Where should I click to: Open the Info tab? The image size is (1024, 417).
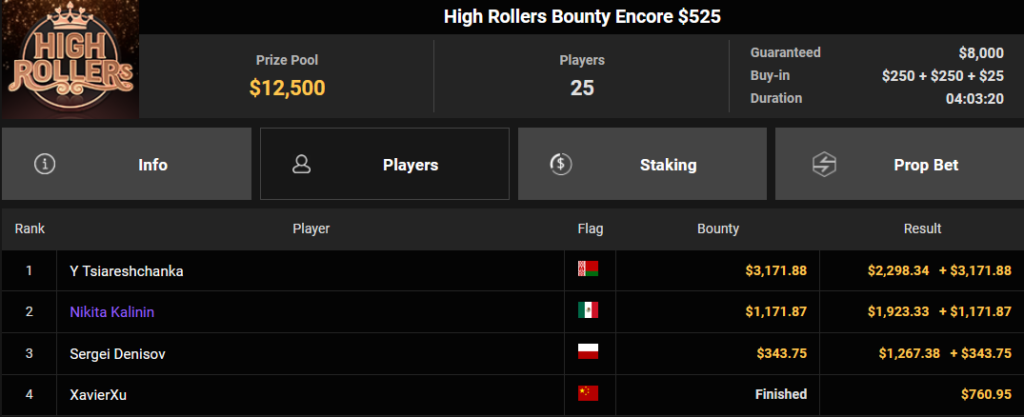coord(127,164)
